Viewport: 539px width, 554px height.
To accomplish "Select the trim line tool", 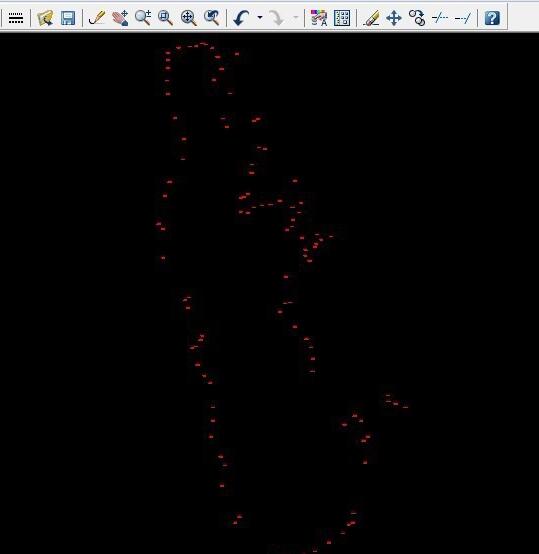I will click(x=440, y=18).
